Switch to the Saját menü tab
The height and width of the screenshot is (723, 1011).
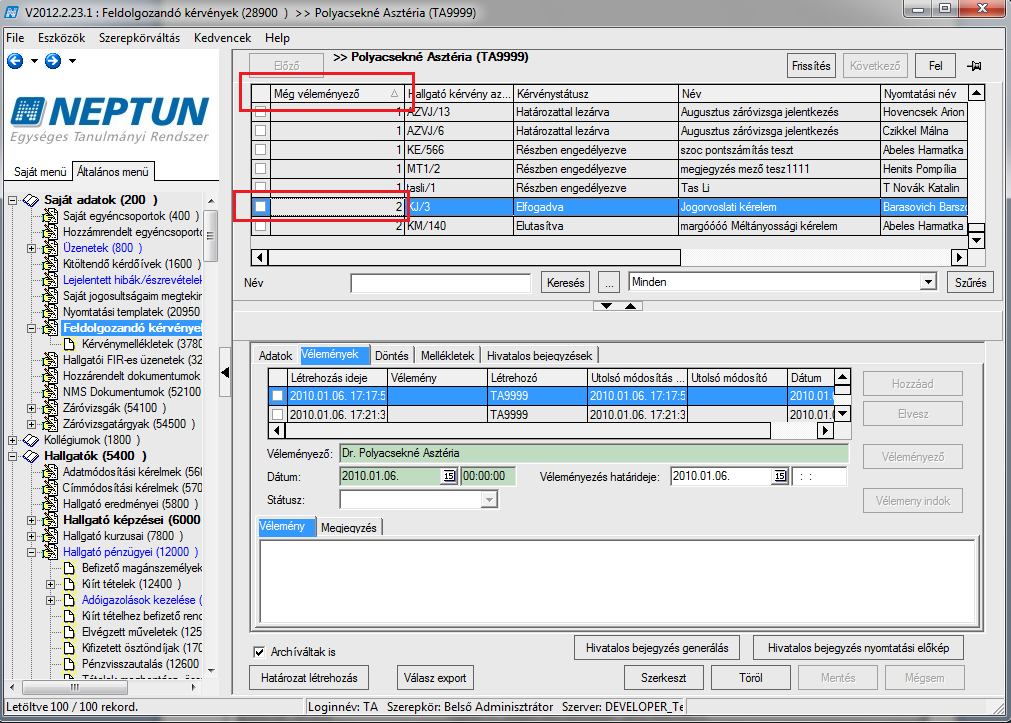[x=40, y=172]
